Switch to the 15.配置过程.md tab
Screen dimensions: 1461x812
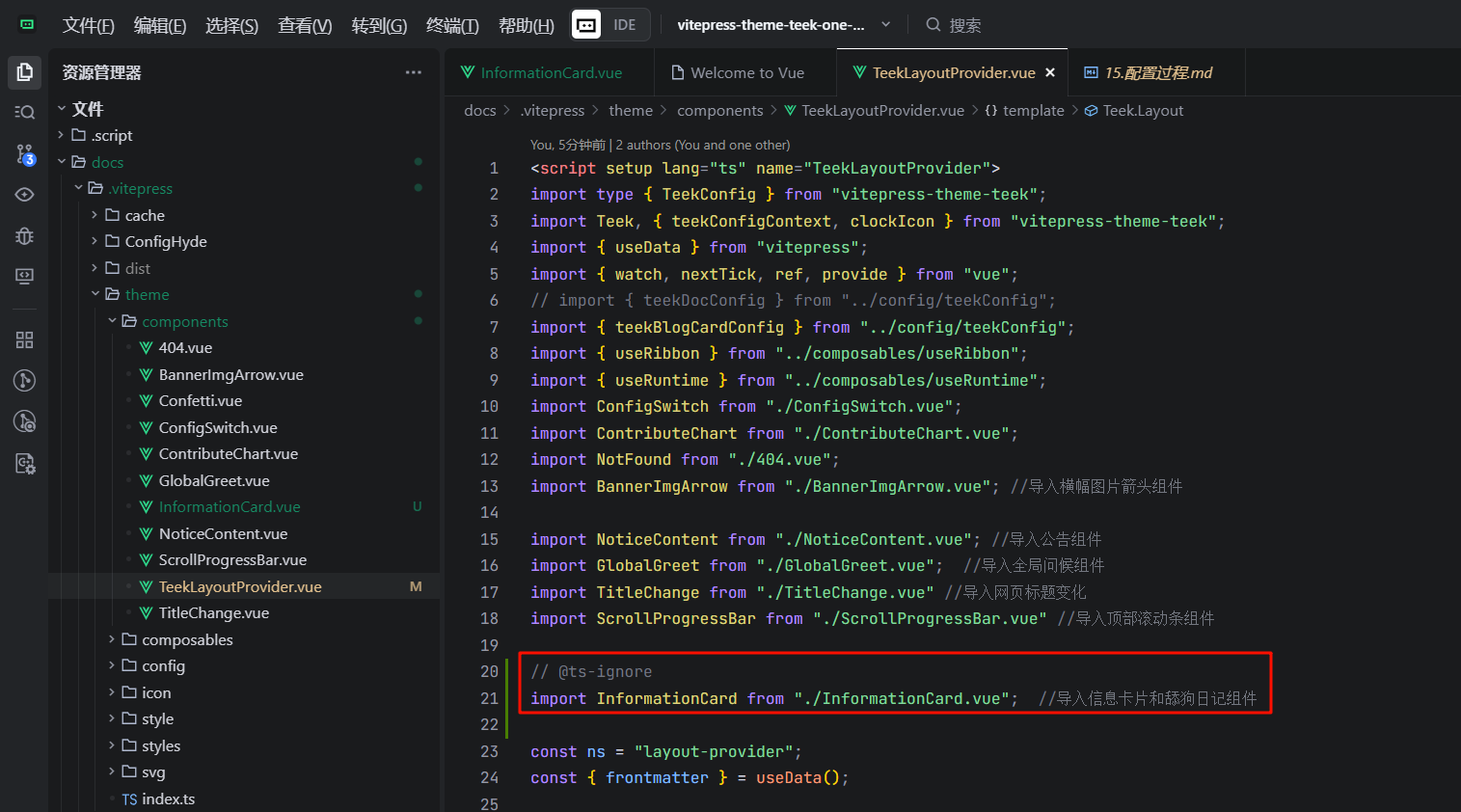click(1157, 73)
